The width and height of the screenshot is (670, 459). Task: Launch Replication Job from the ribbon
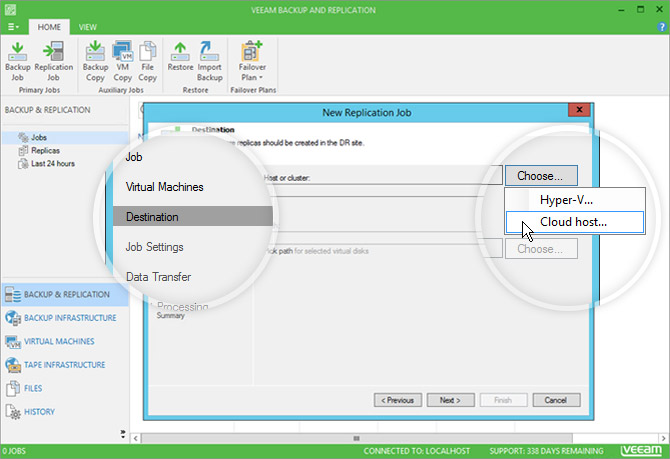tap(53, 62)
